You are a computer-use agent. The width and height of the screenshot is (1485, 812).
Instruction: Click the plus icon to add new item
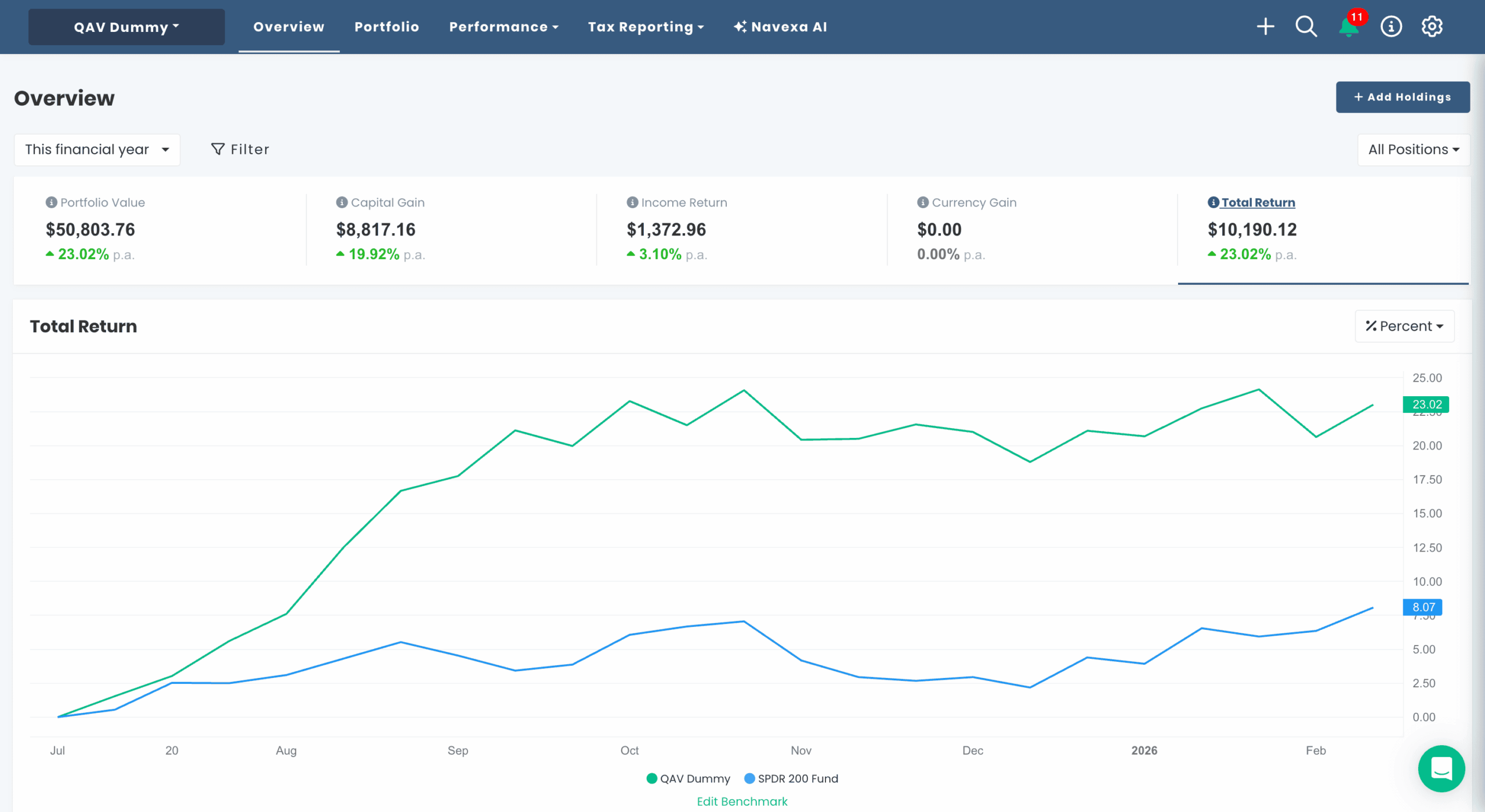pos(1266,27)
